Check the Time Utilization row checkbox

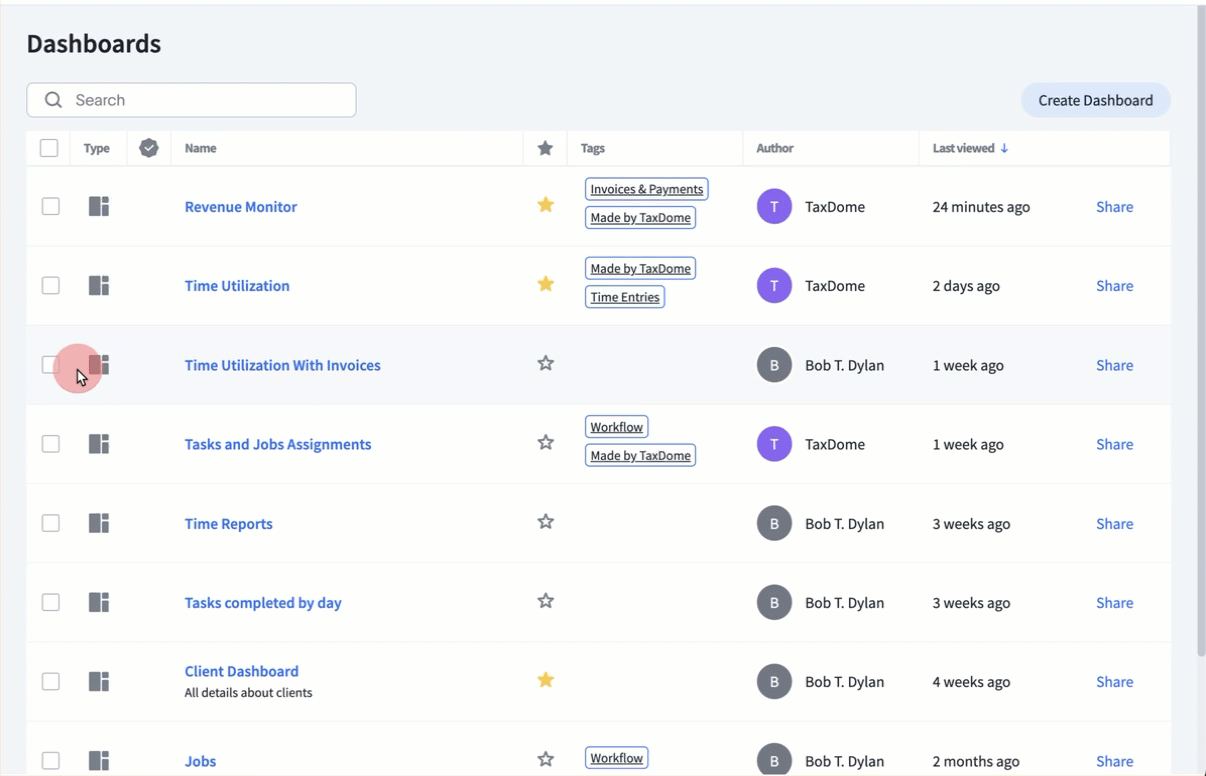pos(50,285)
